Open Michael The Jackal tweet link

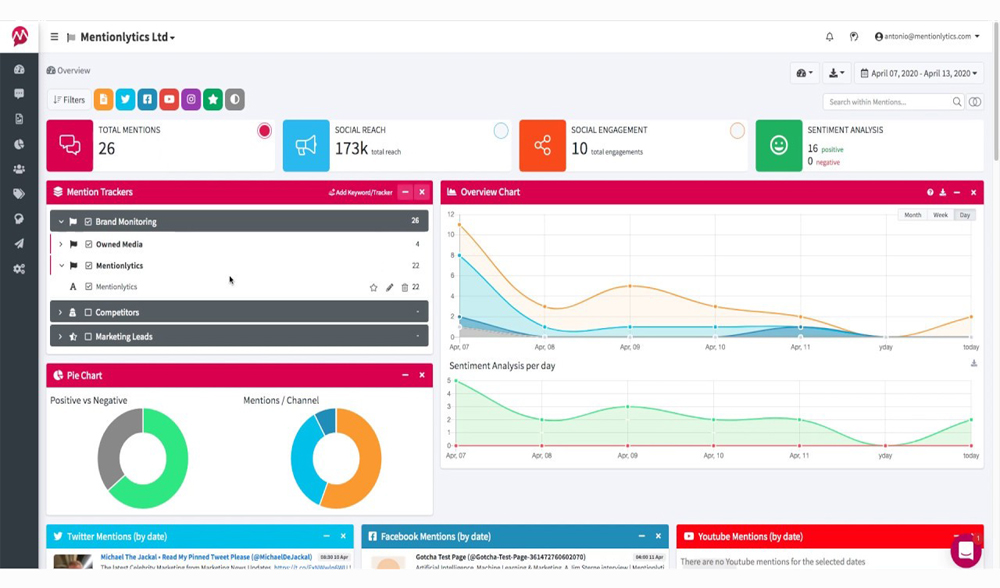pos(206,557)
